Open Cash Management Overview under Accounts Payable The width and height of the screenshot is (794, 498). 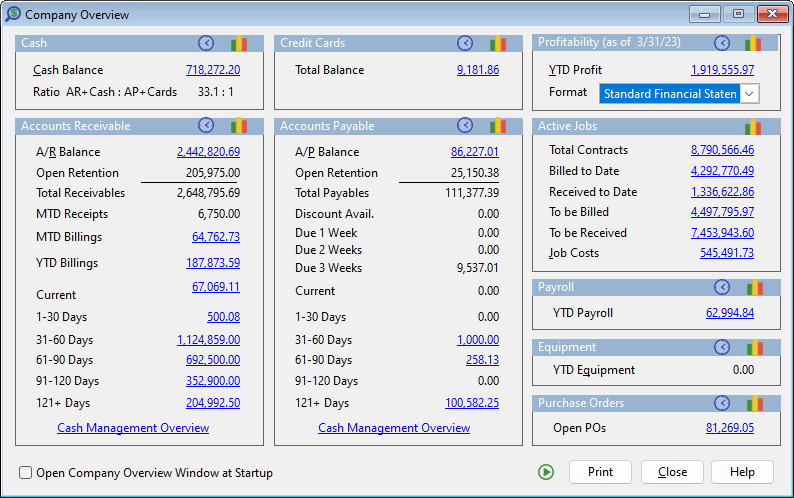tap(394, 428)
